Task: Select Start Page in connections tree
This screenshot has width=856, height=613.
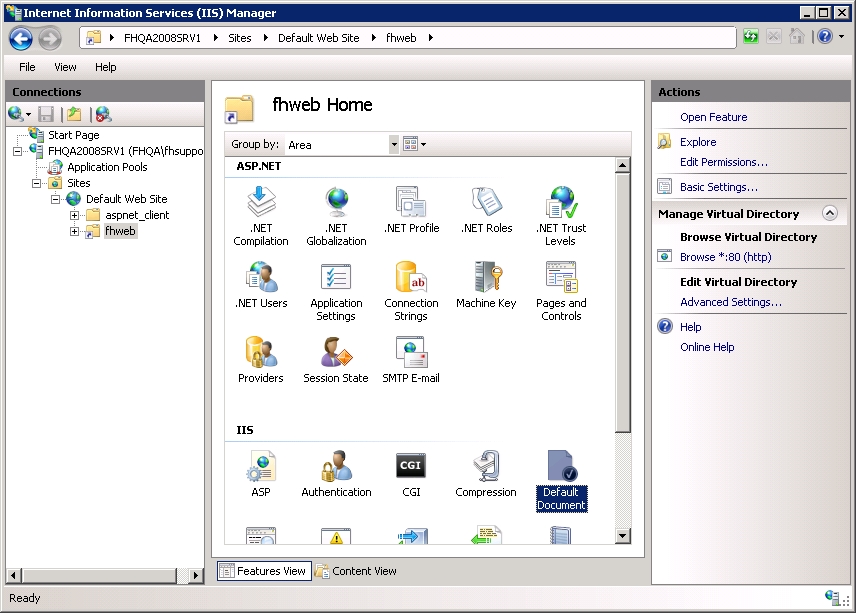Action: coord(74,135)
